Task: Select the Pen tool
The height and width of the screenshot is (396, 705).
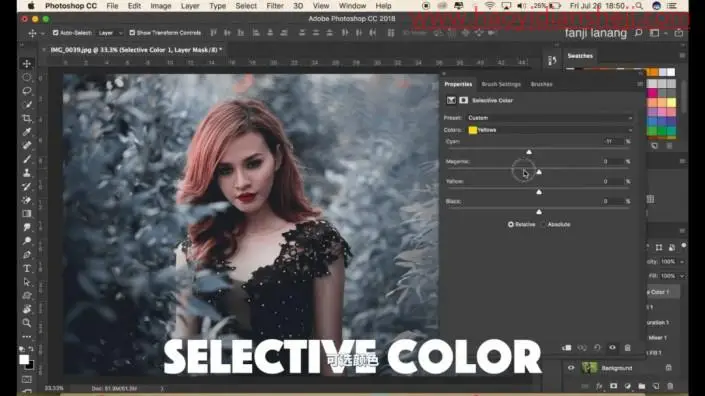Action: click(27, 254)
